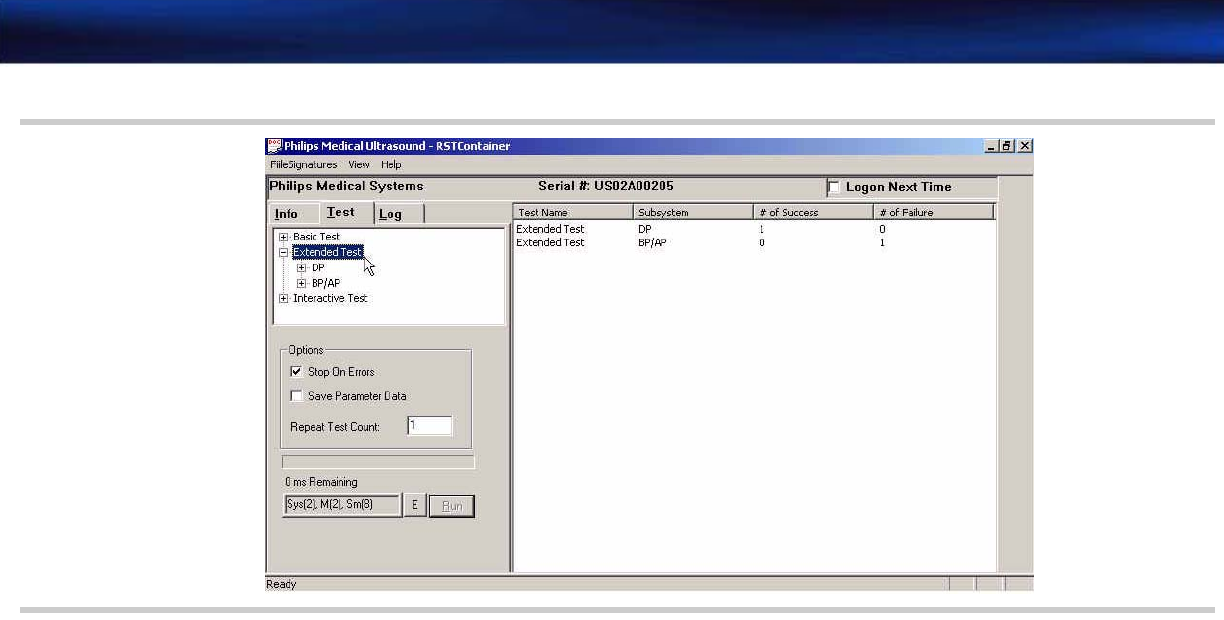Click the Ready status bar text

point(281,584)
